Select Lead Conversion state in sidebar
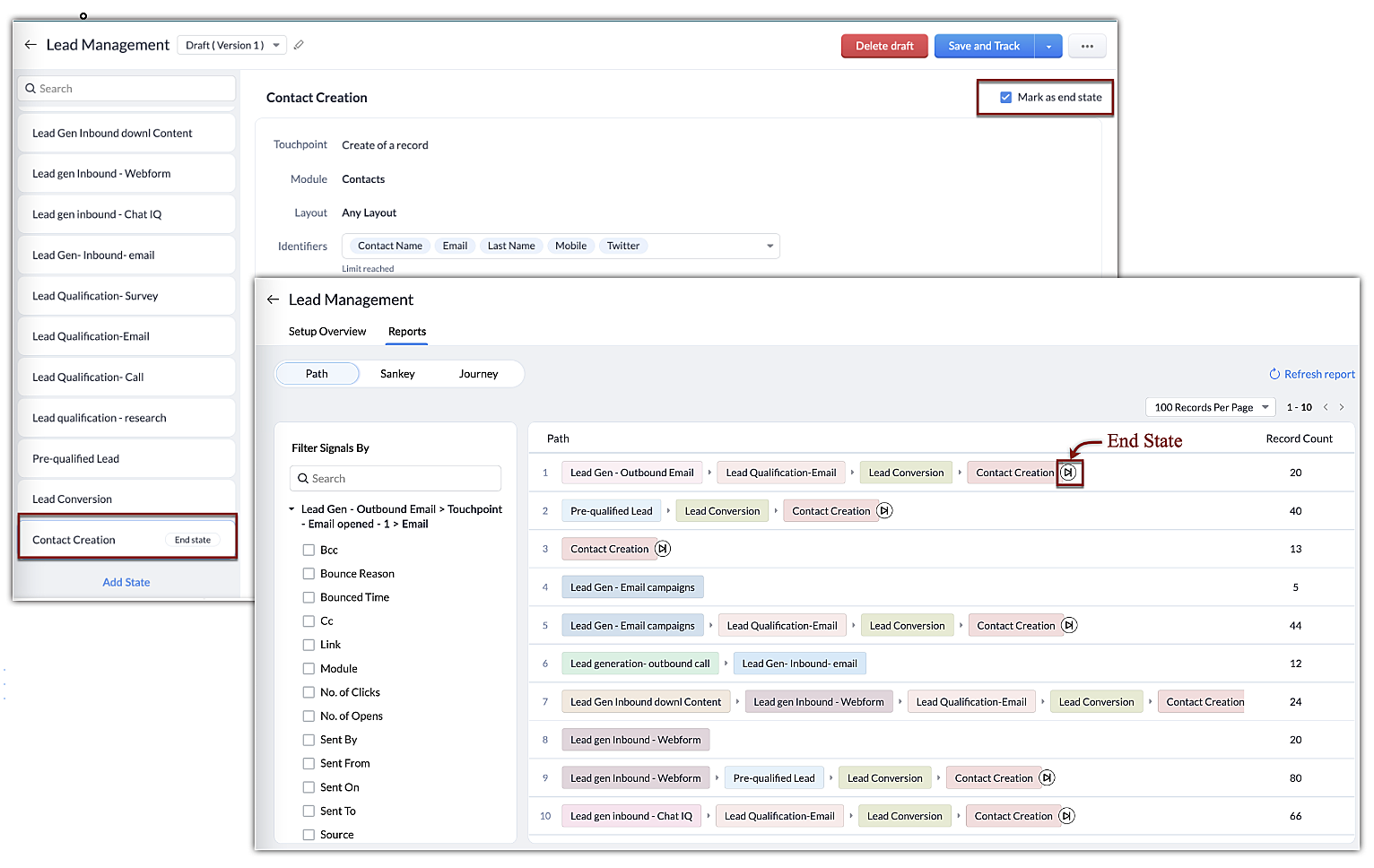Image resolution: width=1374 pixels, height=868 pixels. coord(127,499)
